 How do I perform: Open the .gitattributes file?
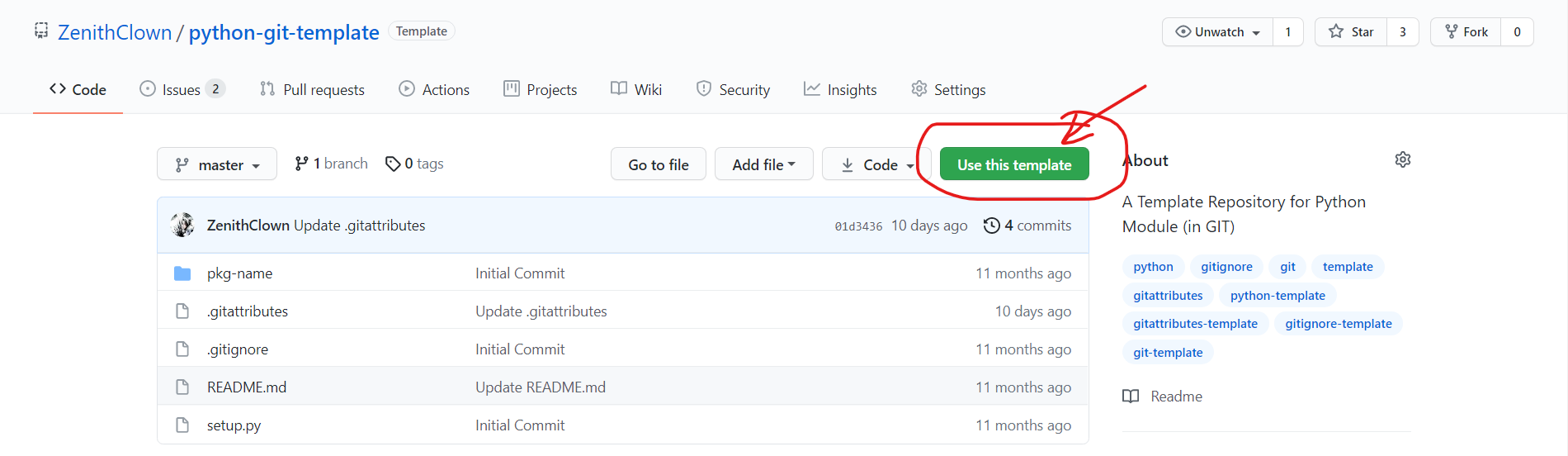coord(248,311)
